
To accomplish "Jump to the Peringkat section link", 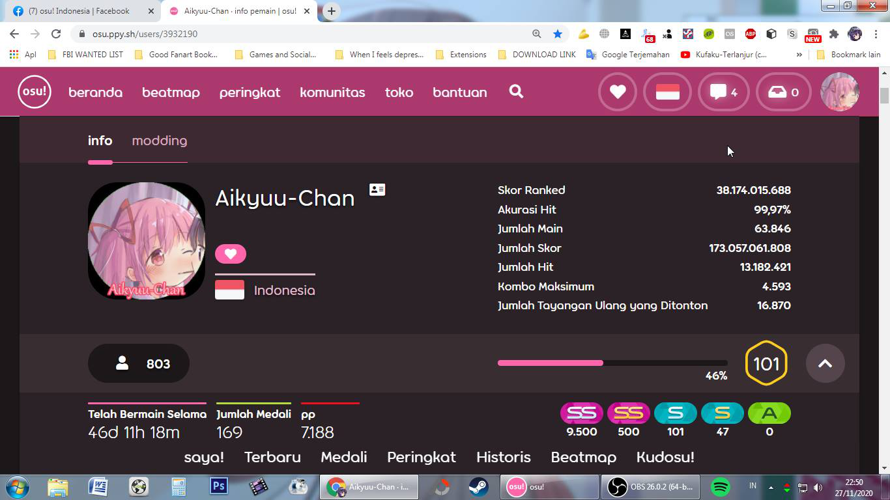I will point(421,457).
